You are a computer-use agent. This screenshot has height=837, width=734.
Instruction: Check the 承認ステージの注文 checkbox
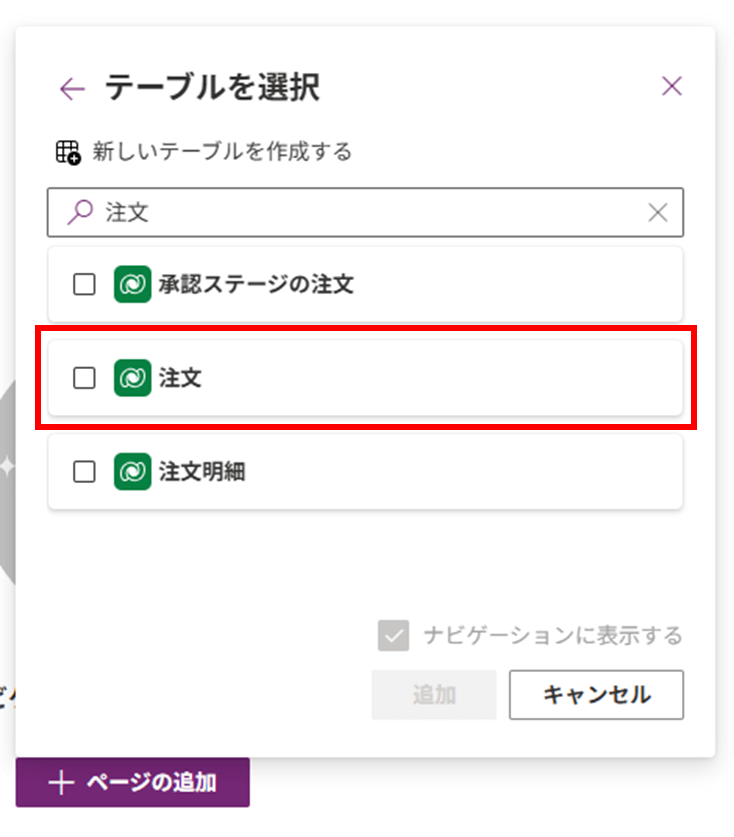click(84, 284)
